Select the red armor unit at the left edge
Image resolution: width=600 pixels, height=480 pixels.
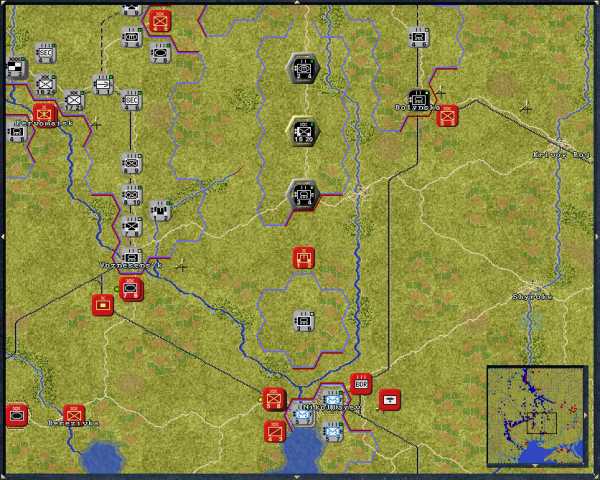17,415
